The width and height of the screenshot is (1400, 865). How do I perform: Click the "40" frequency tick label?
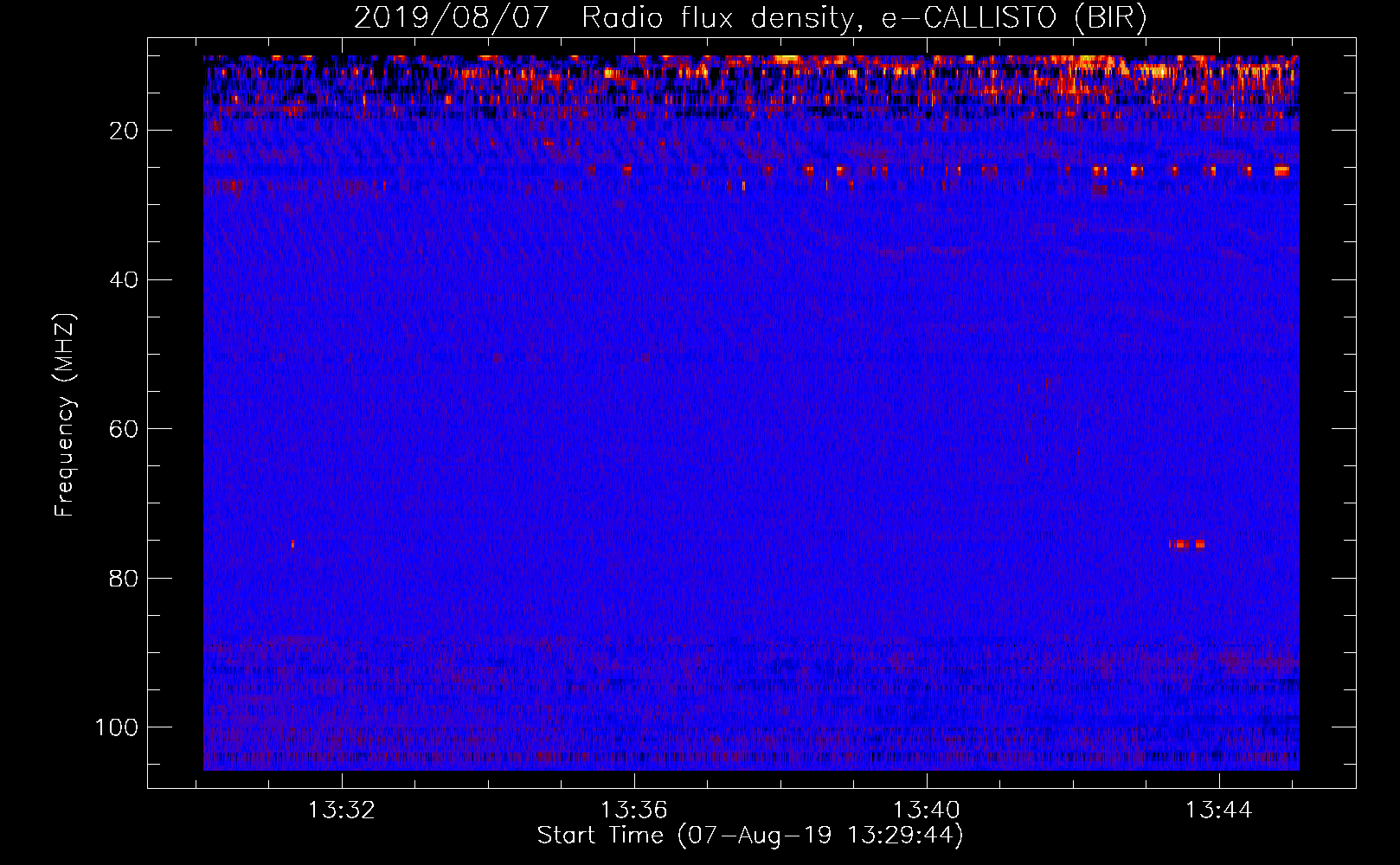tap(124, 280)
